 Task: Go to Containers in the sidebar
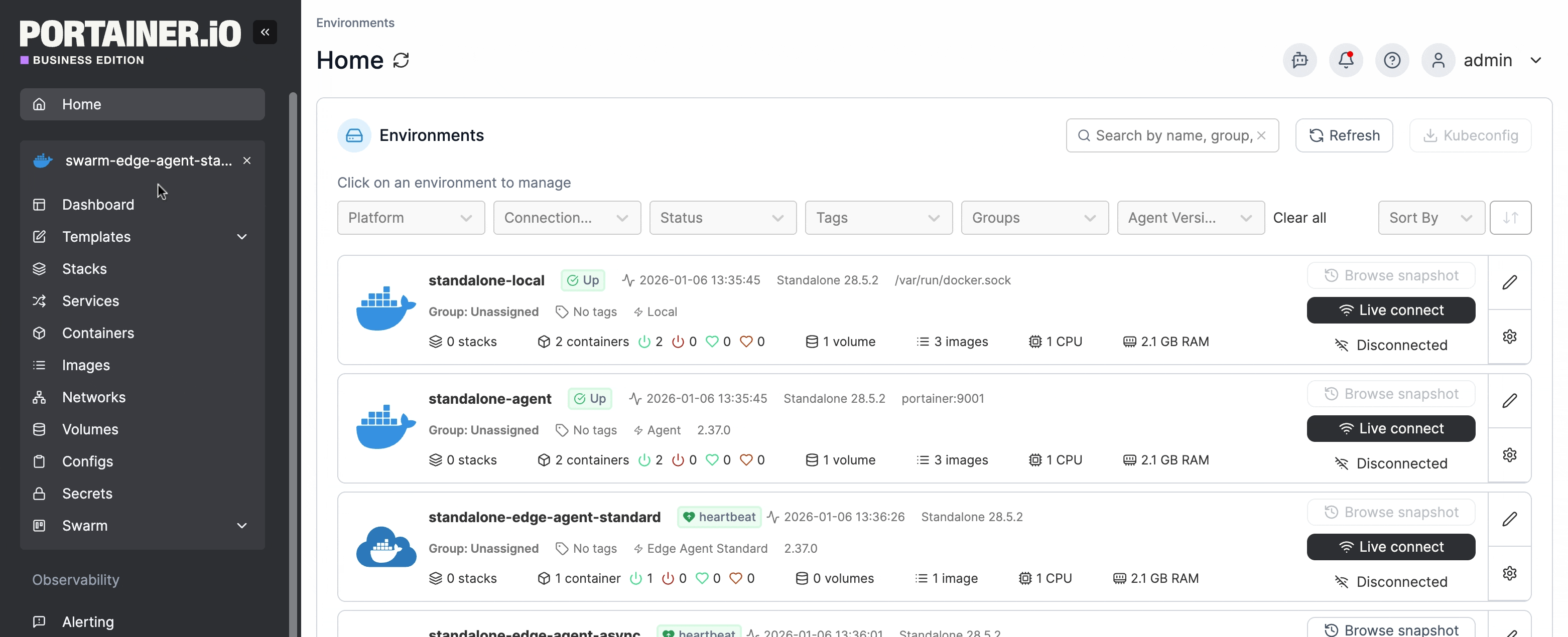pos(98,333)
